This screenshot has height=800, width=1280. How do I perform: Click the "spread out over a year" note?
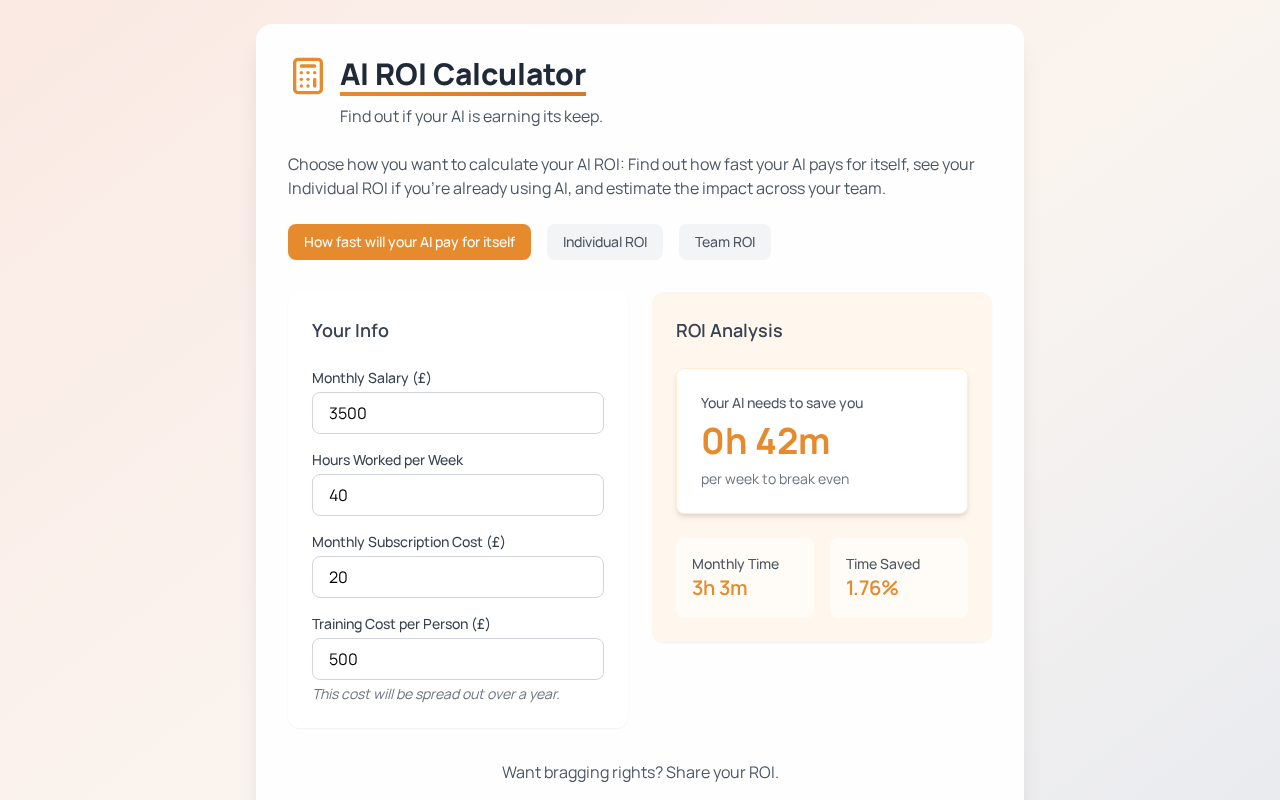(x=436, y=694)
